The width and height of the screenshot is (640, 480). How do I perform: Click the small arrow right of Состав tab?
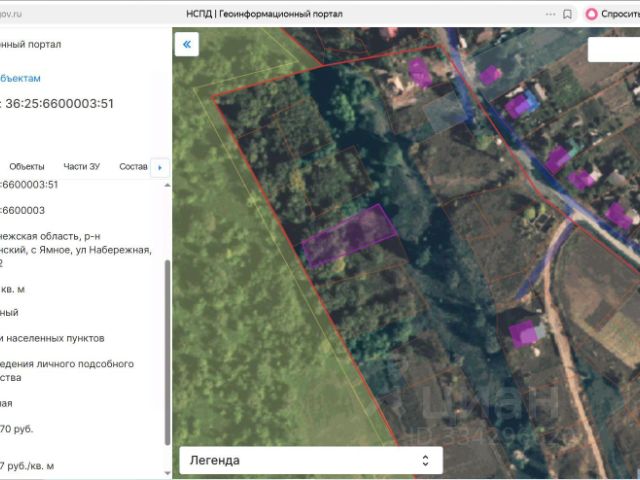click(160, 167)
